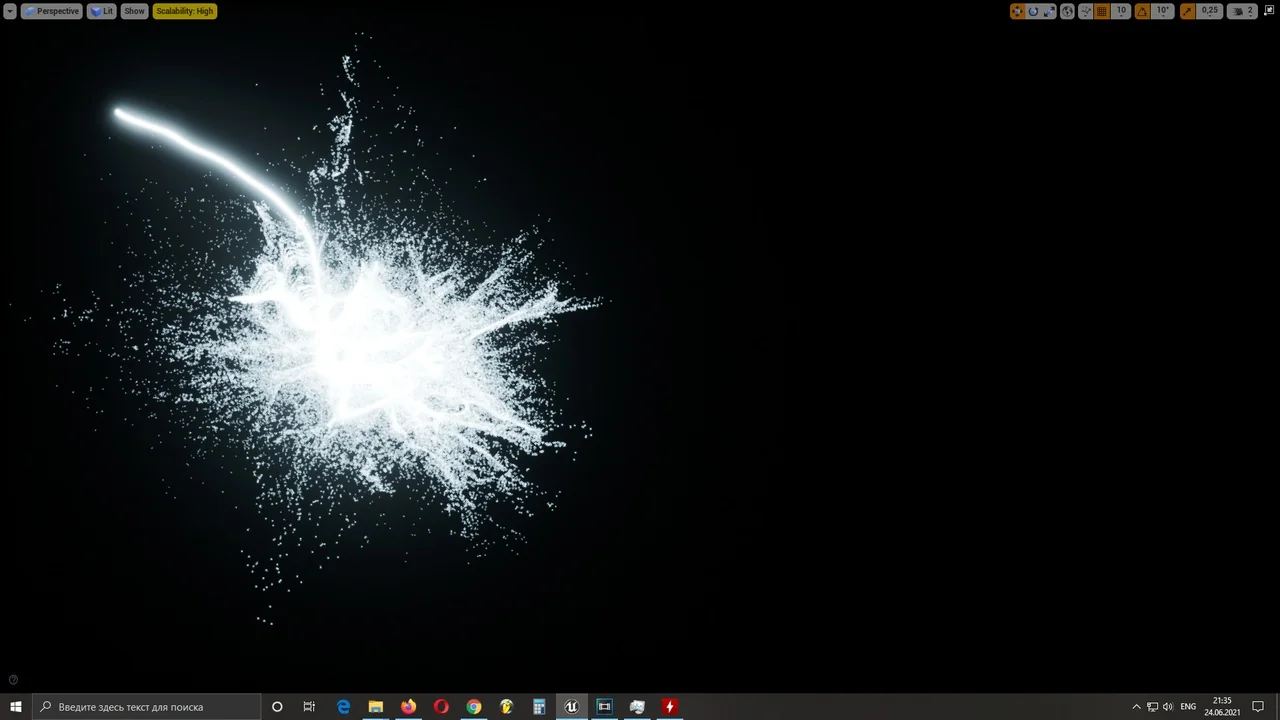Open Unreal Engine from the taskbar
This screenshot has height=720, width=1280.
571,707
